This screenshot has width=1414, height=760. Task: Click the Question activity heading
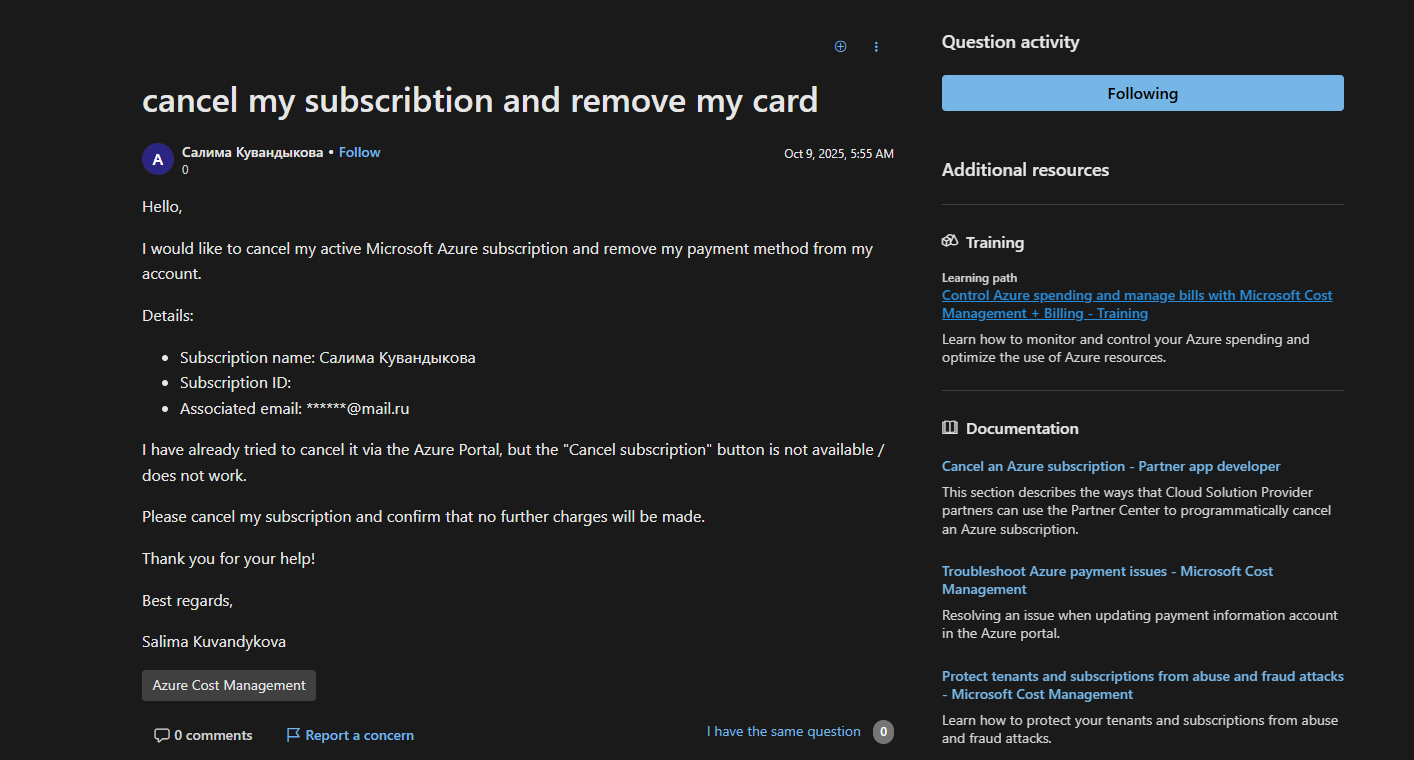click(x=1011, y=42)
